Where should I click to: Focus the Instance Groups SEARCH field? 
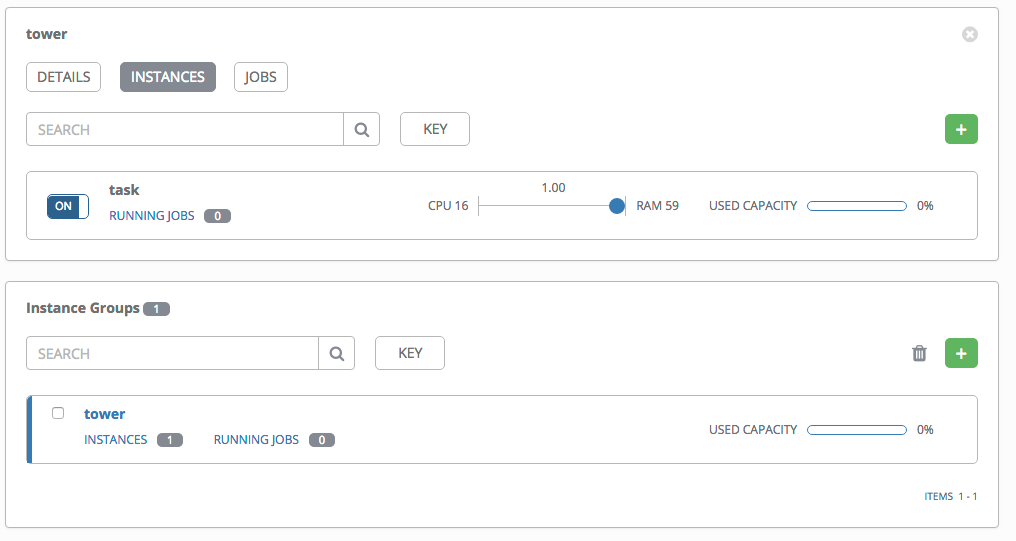(172, 353)
